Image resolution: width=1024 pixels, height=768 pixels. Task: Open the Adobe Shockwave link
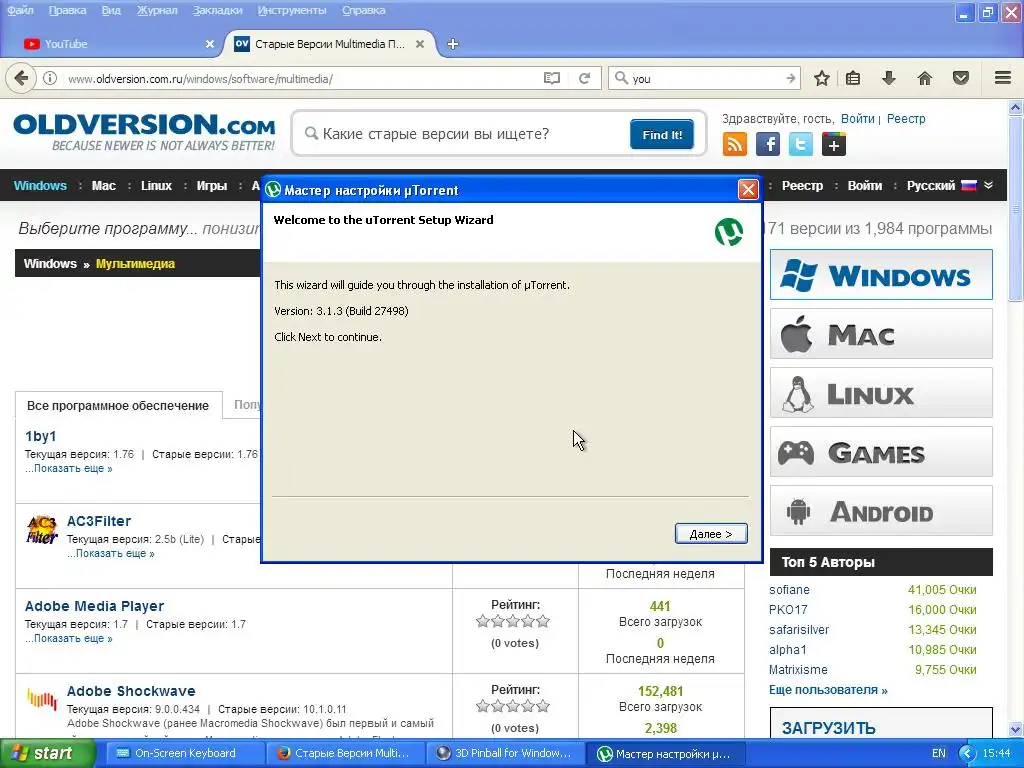pyautogui.click(x=131, y=691)
